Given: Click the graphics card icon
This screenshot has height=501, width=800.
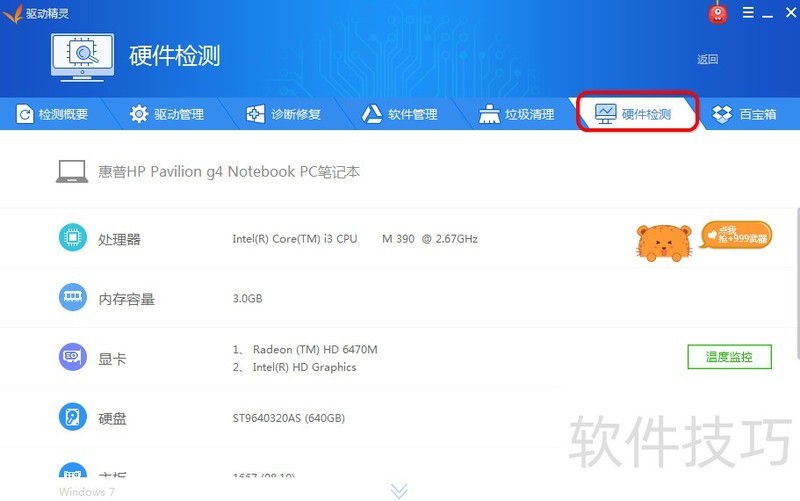Looking at the screenshot, I should pos(72,357).
